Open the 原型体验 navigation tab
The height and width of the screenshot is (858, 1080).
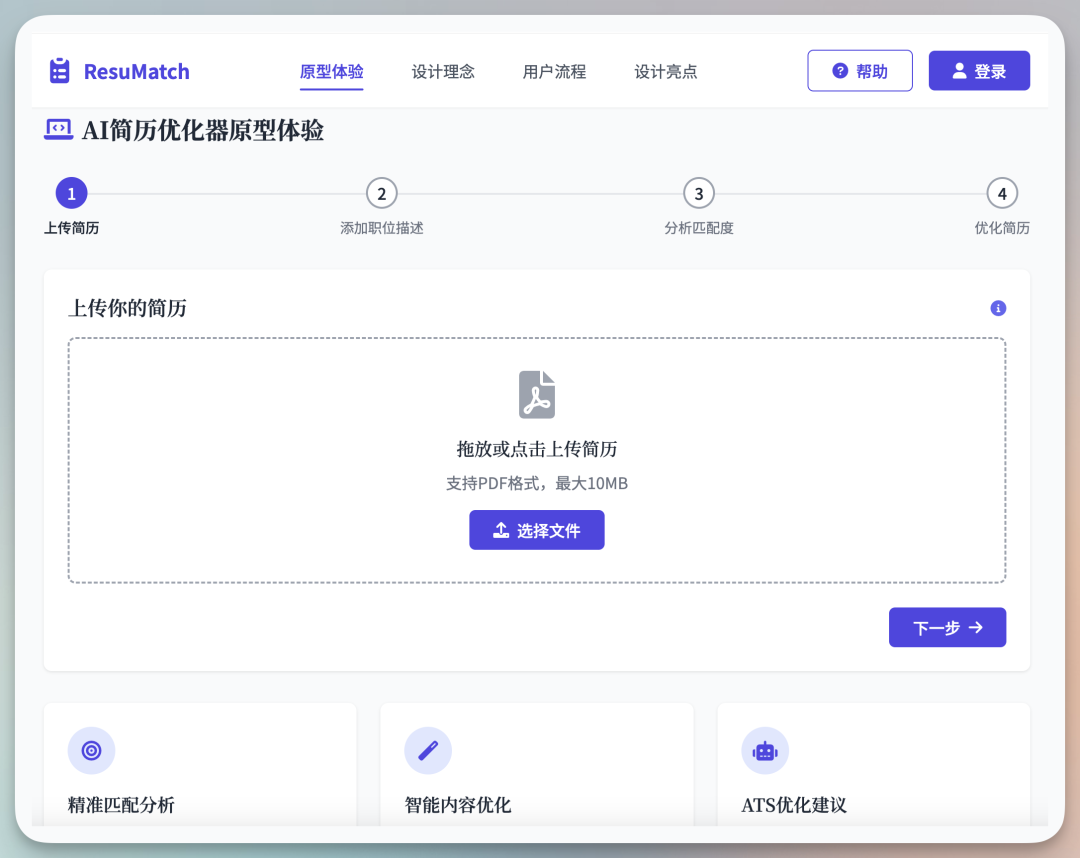[332, 71]
